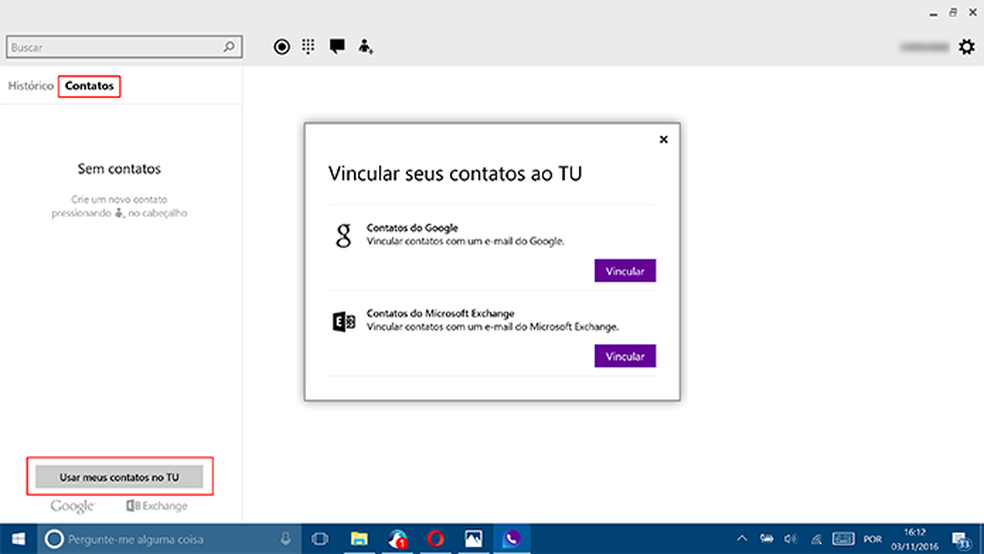
Task: Open purple phone app in taskbar
Action: [x=511, y=539]
